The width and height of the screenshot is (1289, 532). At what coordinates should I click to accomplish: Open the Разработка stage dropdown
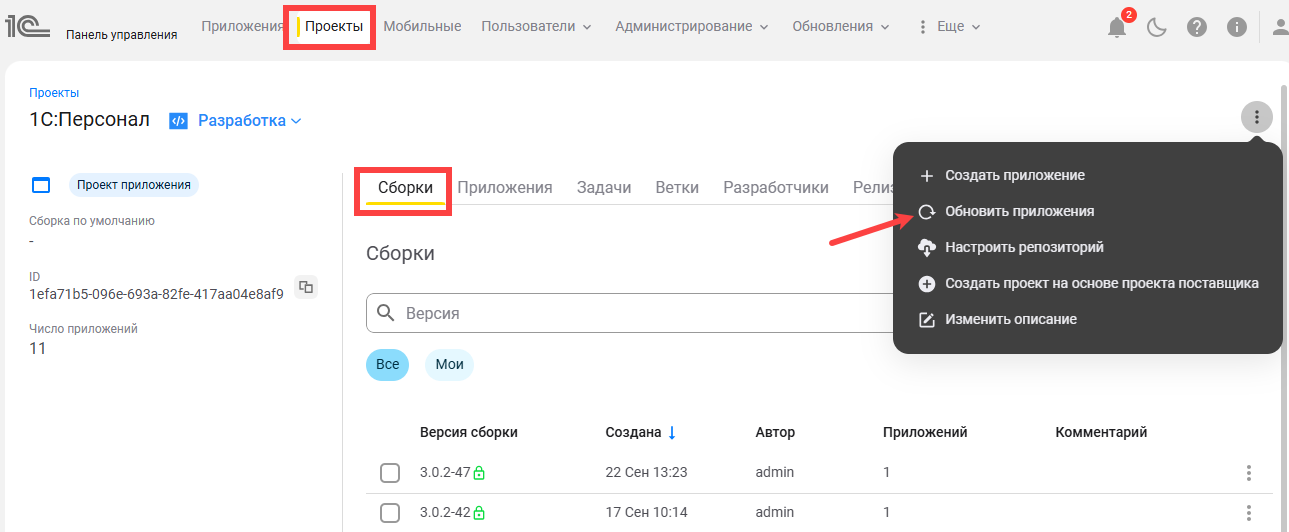[250, 121]
